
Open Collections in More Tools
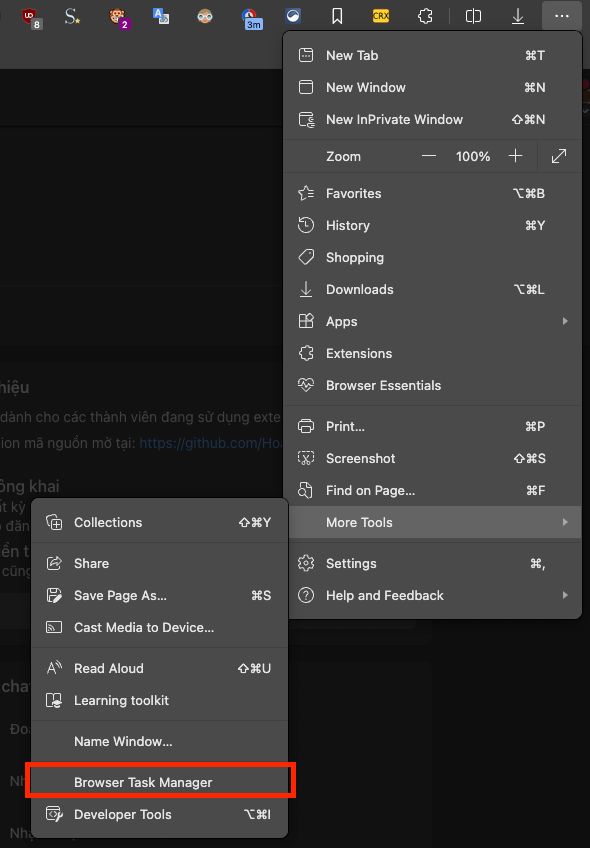[160, 522]
